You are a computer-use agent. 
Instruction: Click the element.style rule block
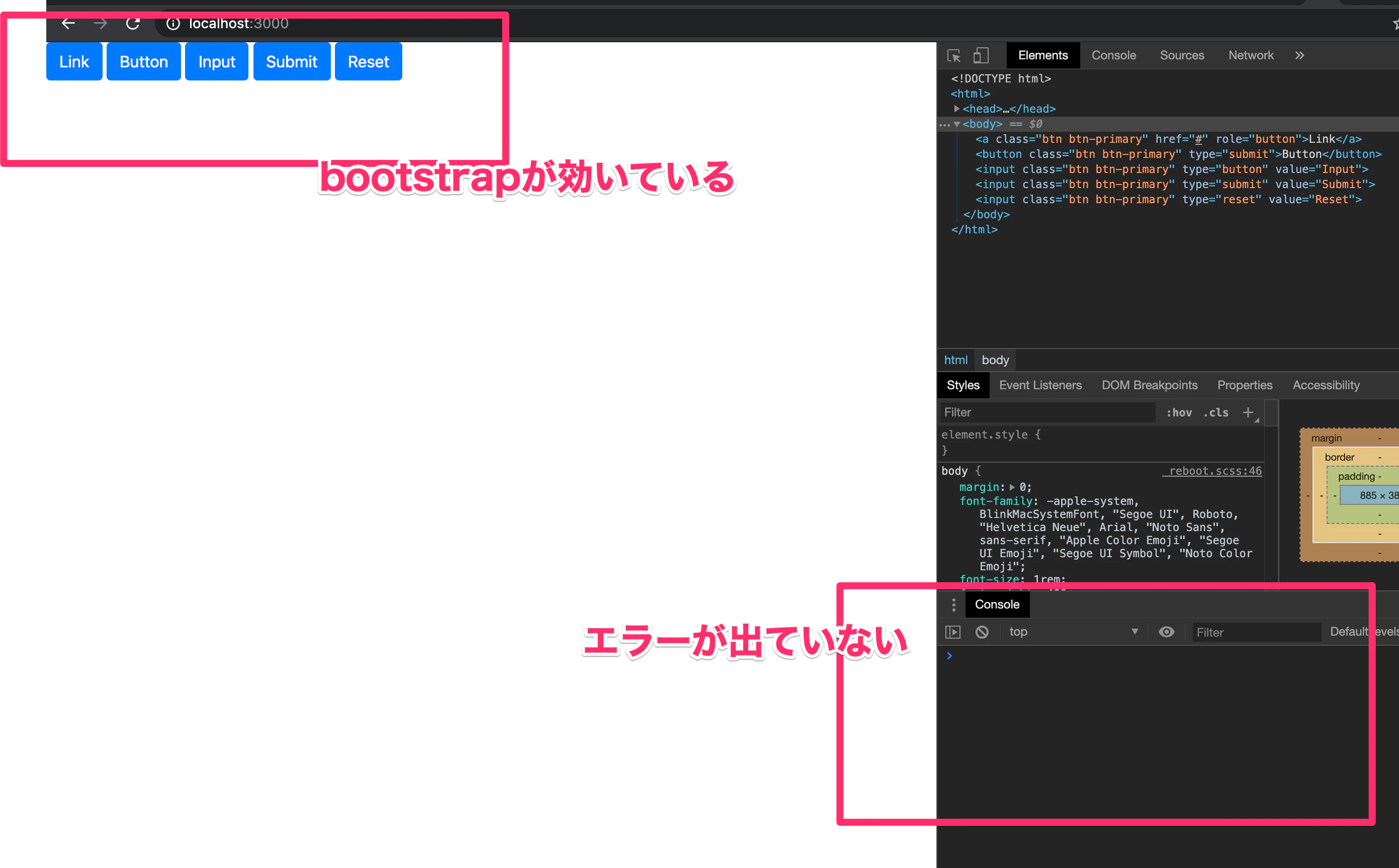point(1101,442)
